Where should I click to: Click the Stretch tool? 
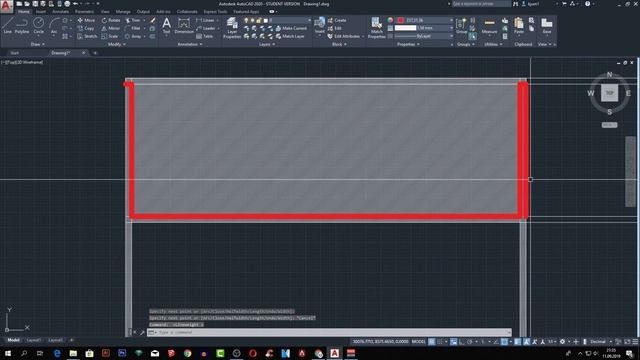(87, 36)
